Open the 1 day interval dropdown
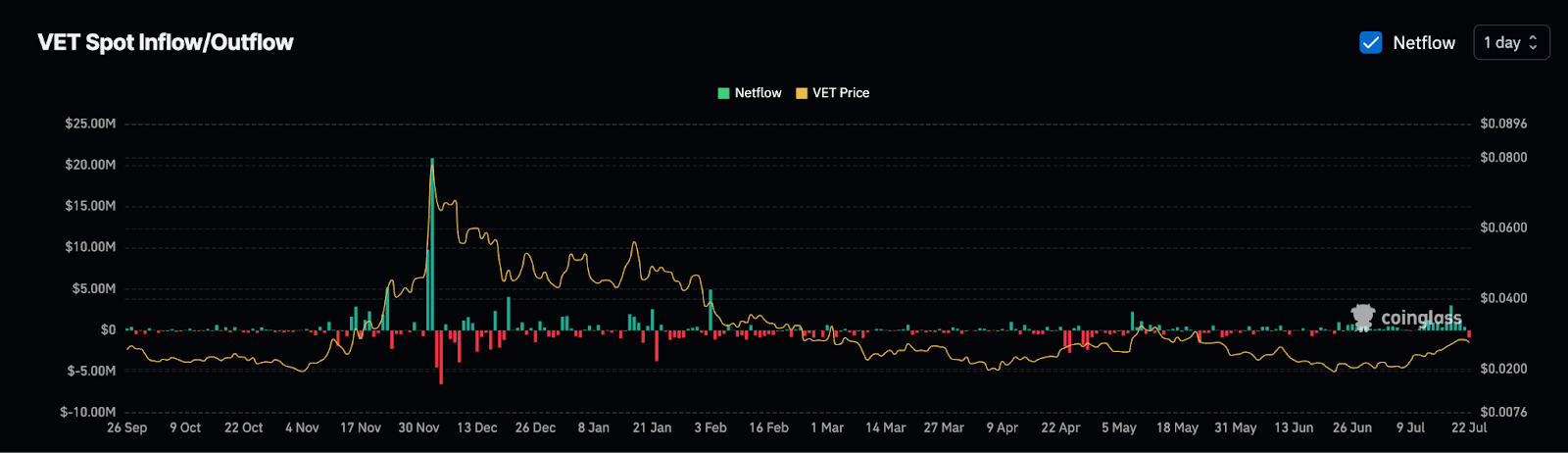 (x=1511, y=42)
